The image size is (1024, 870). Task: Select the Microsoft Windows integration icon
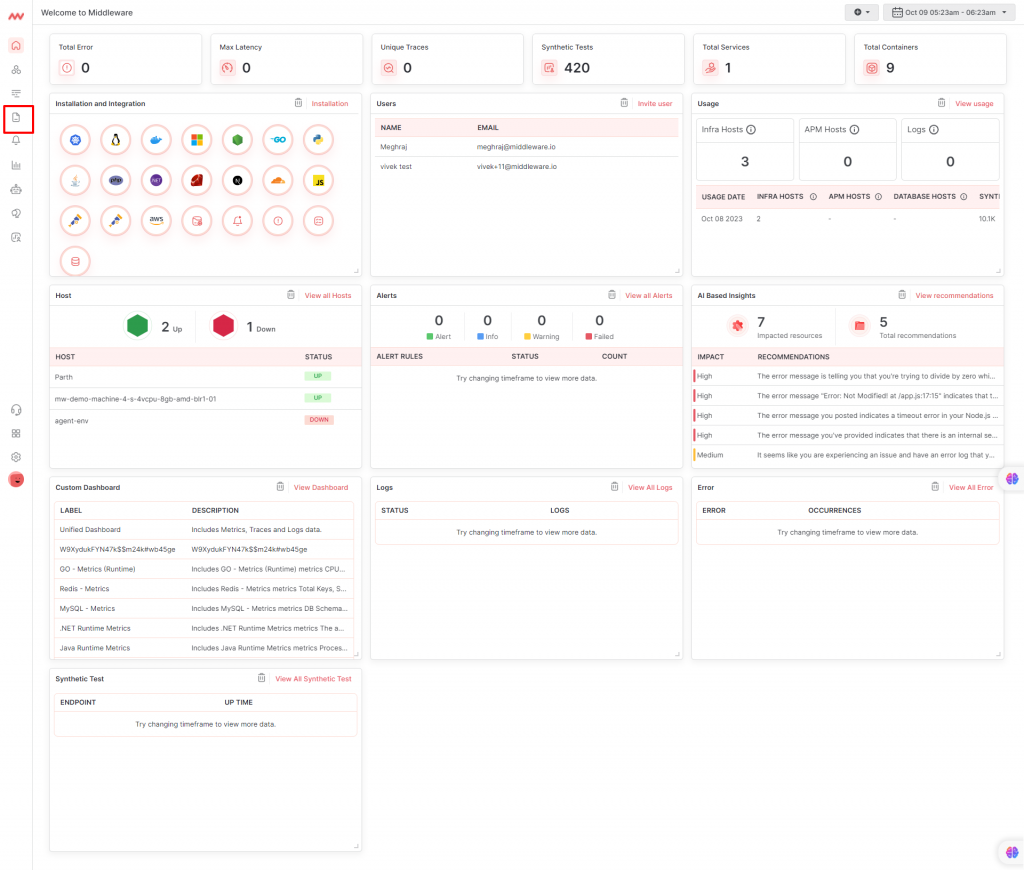coord(197,140)
